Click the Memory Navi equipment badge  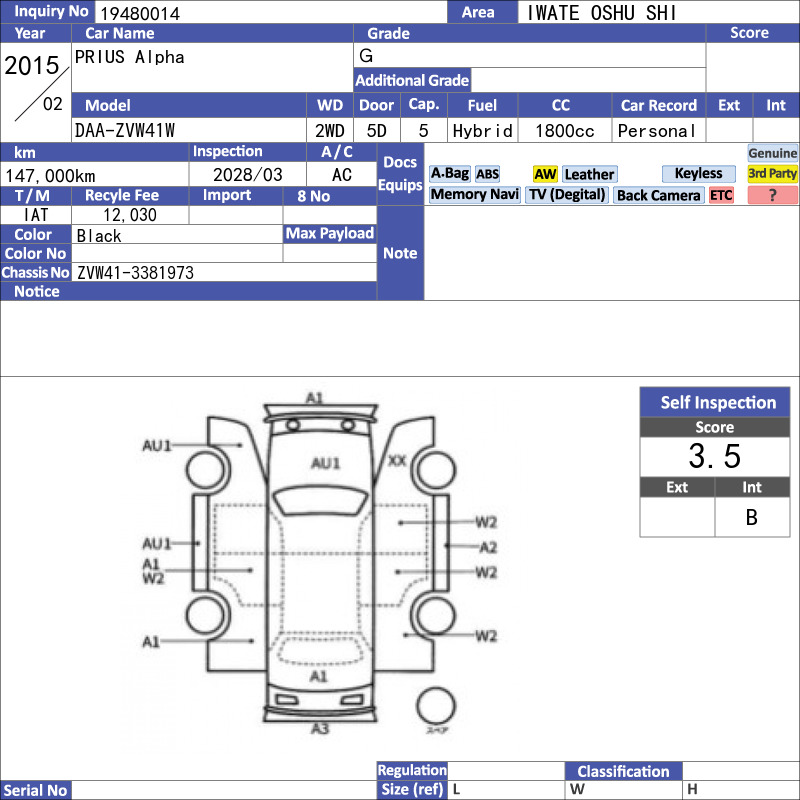click(x=474, y=195)
